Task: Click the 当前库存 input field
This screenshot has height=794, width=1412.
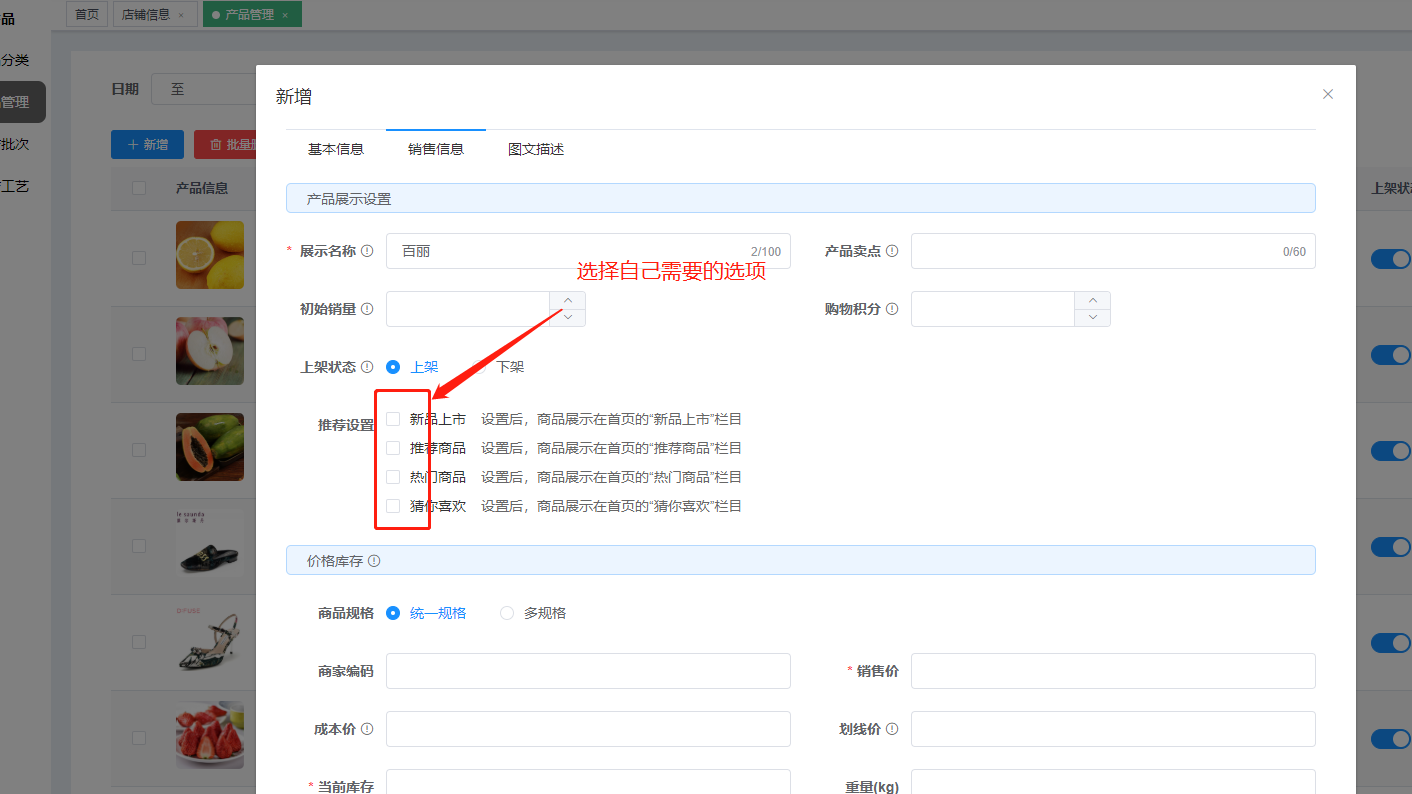Action: (588, 781)
